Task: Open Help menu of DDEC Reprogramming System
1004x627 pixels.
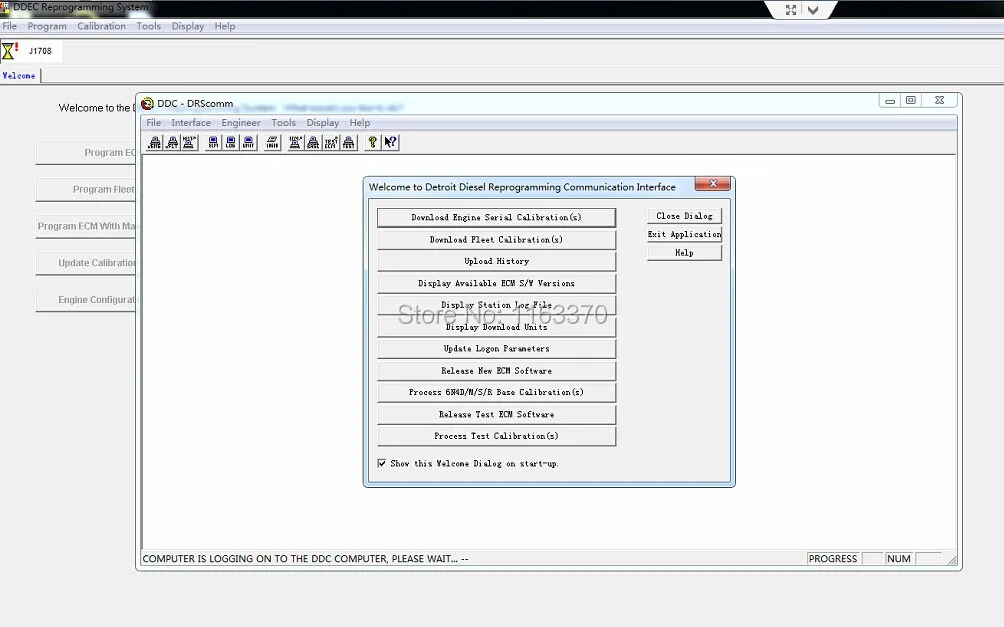Action: 225,26
